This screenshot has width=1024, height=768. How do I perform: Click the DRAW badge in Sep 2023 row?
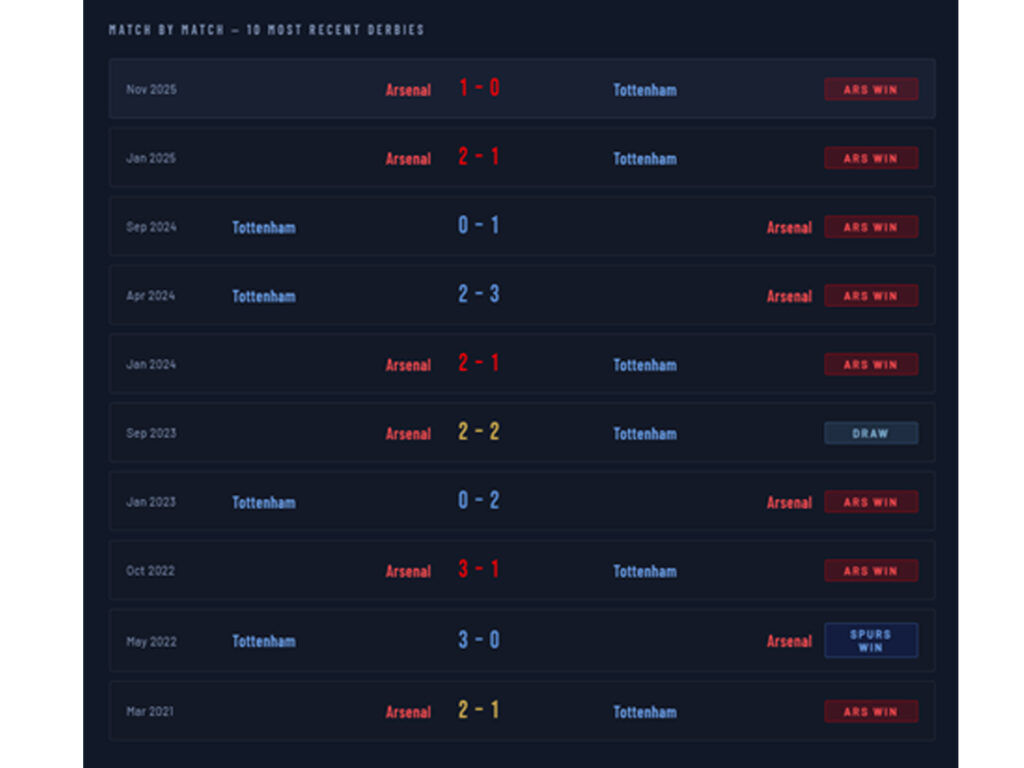point(870,433)
